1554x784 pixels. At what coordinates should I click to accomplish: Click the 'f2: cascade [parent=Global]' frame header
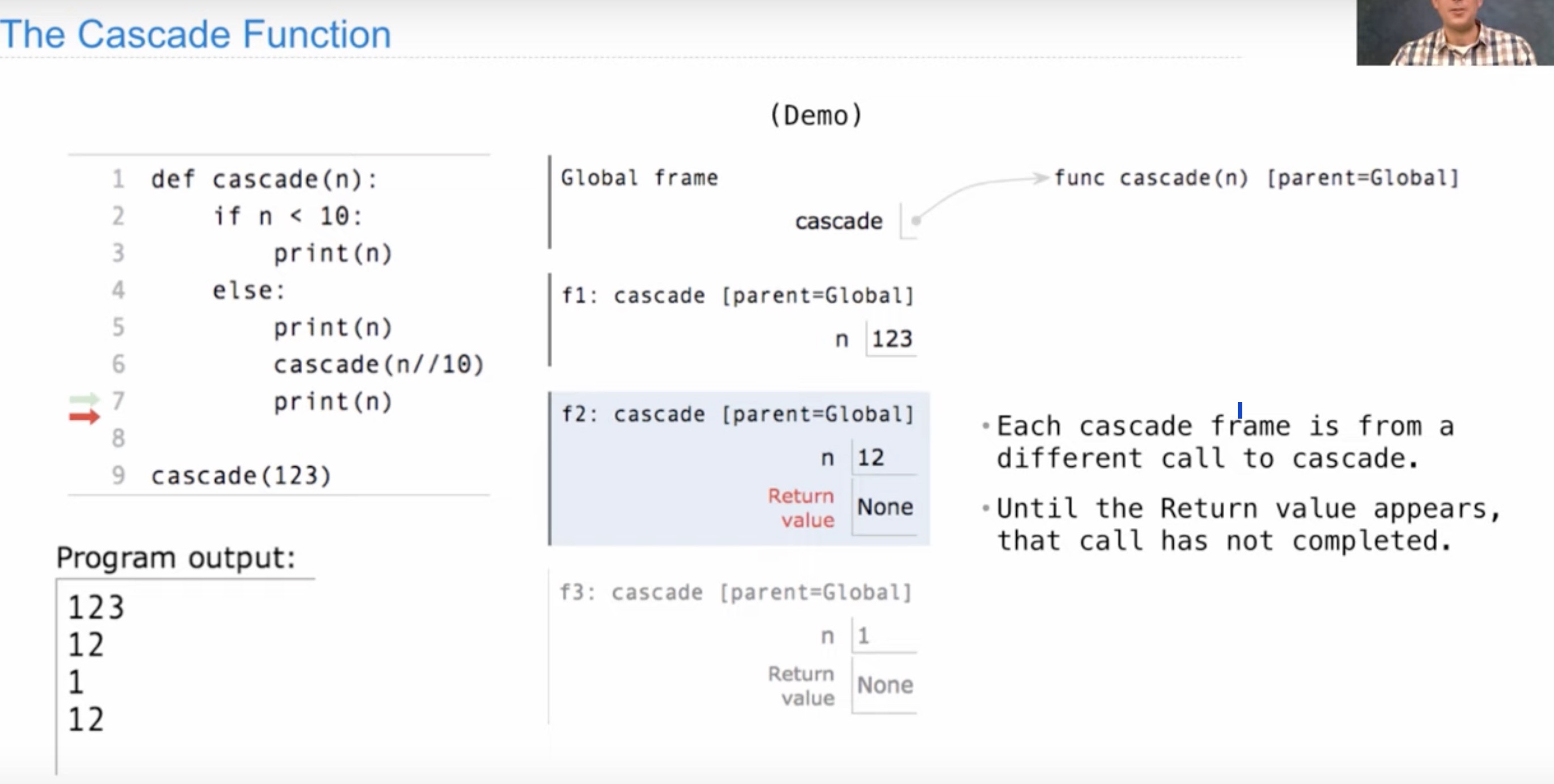[x=737, y=414]
